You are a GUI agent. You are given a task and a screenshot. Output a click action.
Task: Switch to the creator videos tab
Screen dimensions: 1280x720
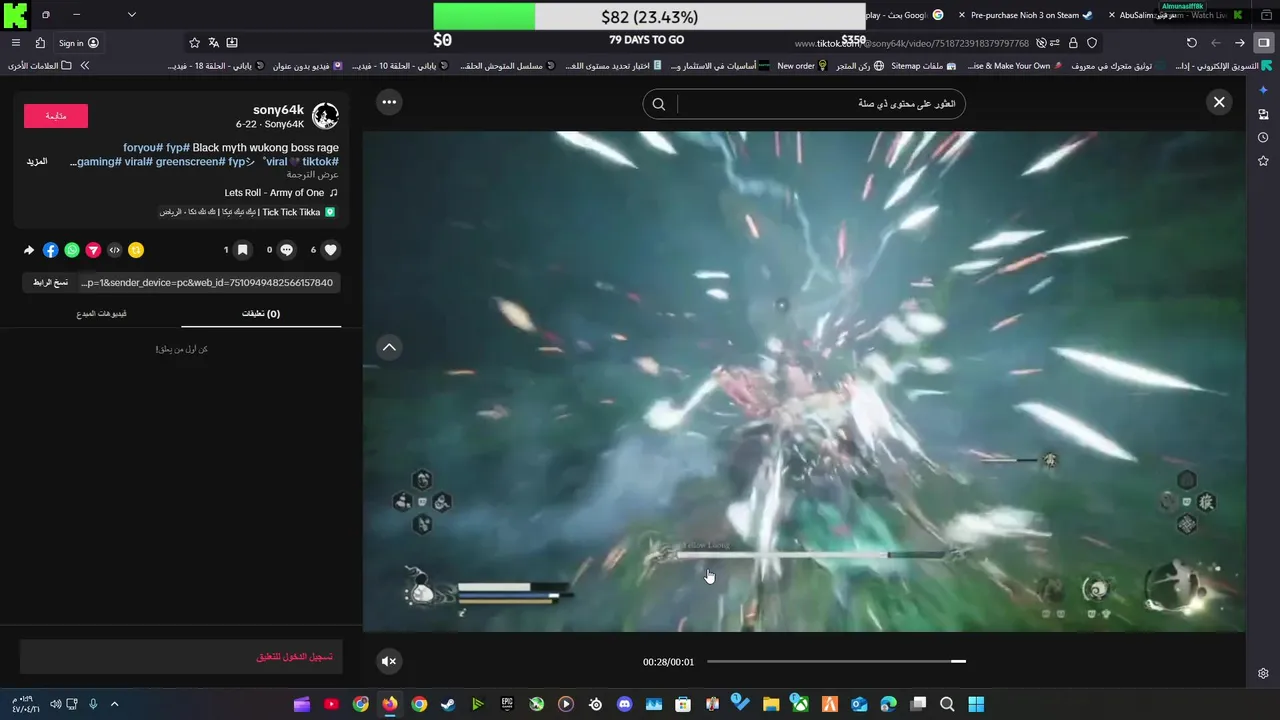[101, 314]
